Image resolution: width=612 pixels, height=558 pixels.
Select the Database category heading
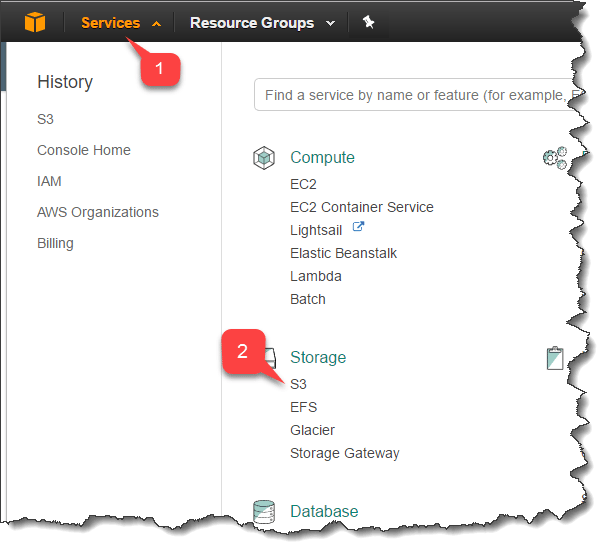click(324, 512)
